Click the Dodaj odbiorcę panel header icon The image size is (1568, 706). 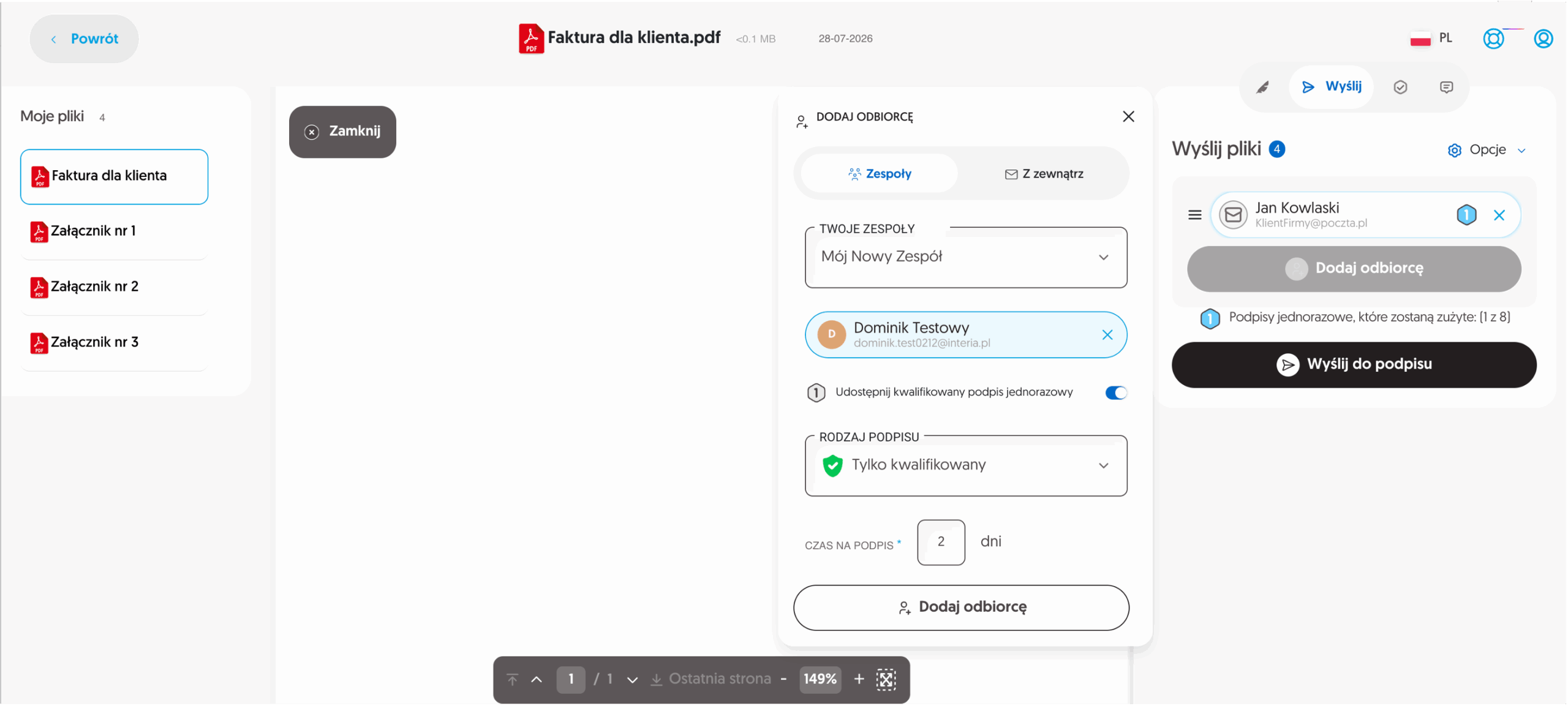tap(802, 122)
